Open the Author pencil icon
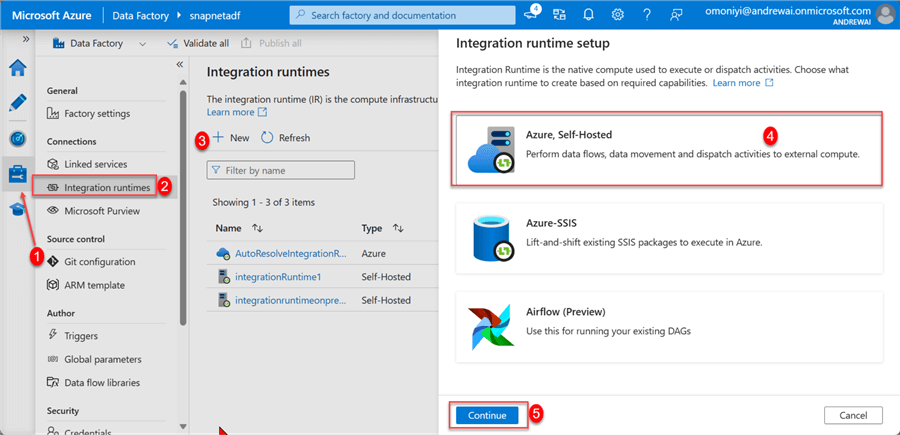This screenshot has width=900, height=435. [x=18, y=103]
